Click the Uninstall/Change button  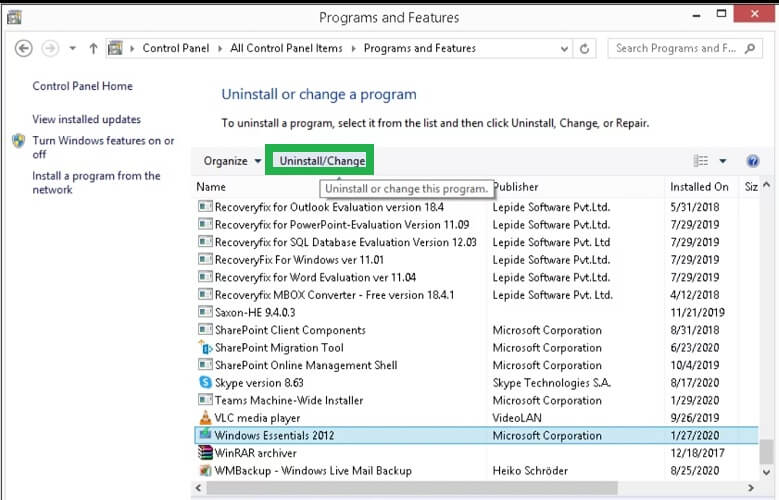tap(322, 161)
